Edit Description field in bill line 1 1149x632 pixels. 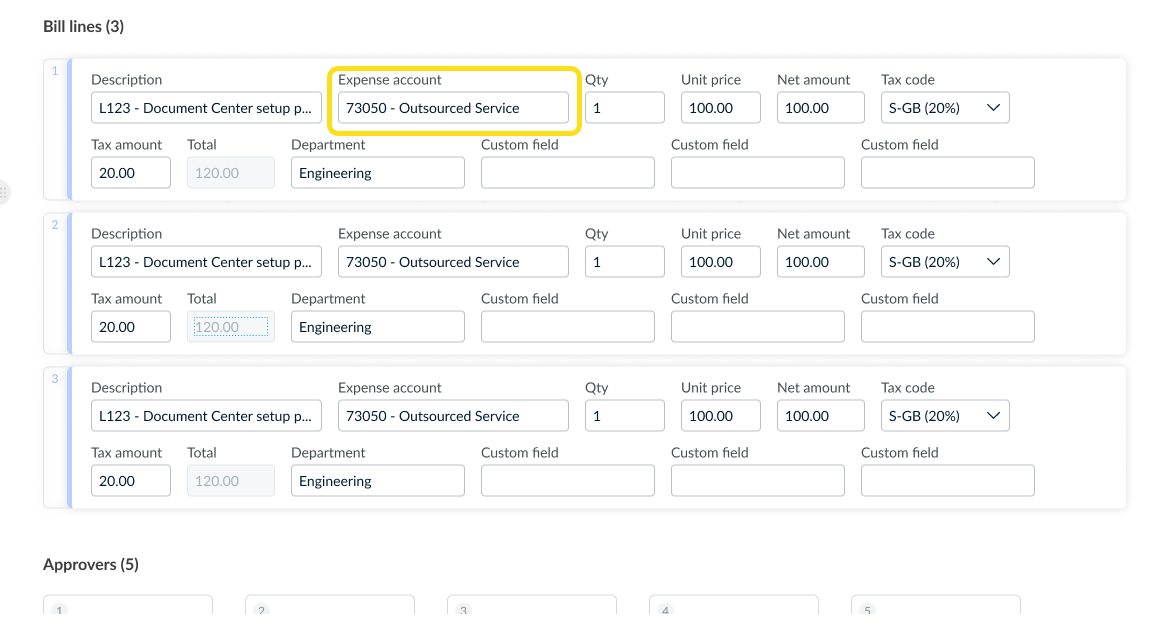pyautogui.click(x=206, y=108)
